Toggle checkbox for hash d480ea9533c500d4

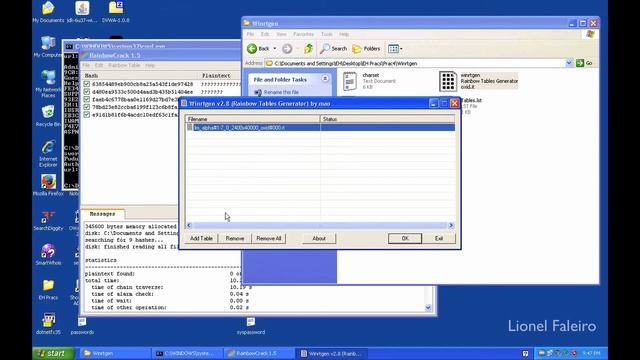click(x=87, y=92)
